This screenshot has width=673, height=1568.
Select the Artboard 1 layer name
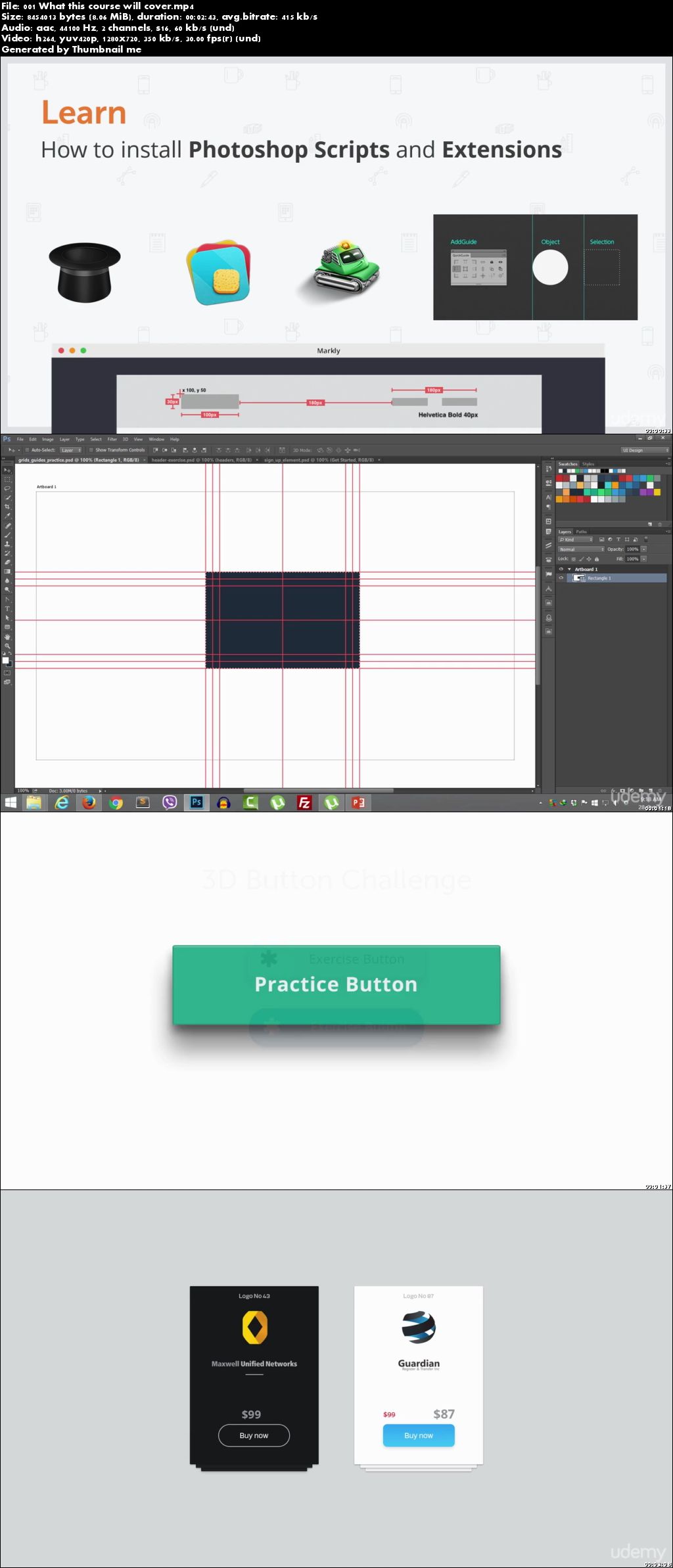point(586,569)
